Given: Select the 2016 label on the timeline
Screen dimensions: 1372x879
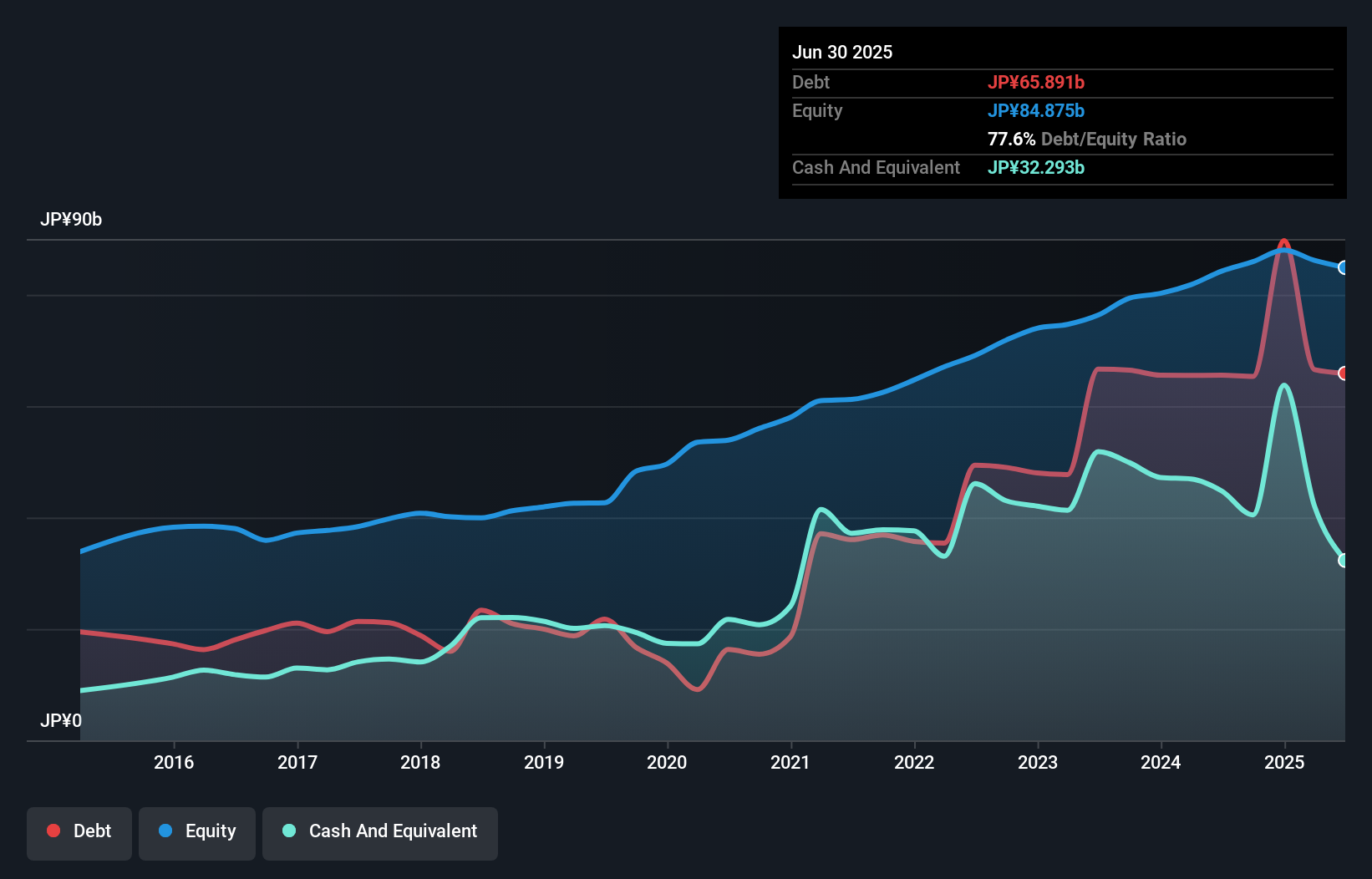Looking at the screenshot, I should coord(173,762).
